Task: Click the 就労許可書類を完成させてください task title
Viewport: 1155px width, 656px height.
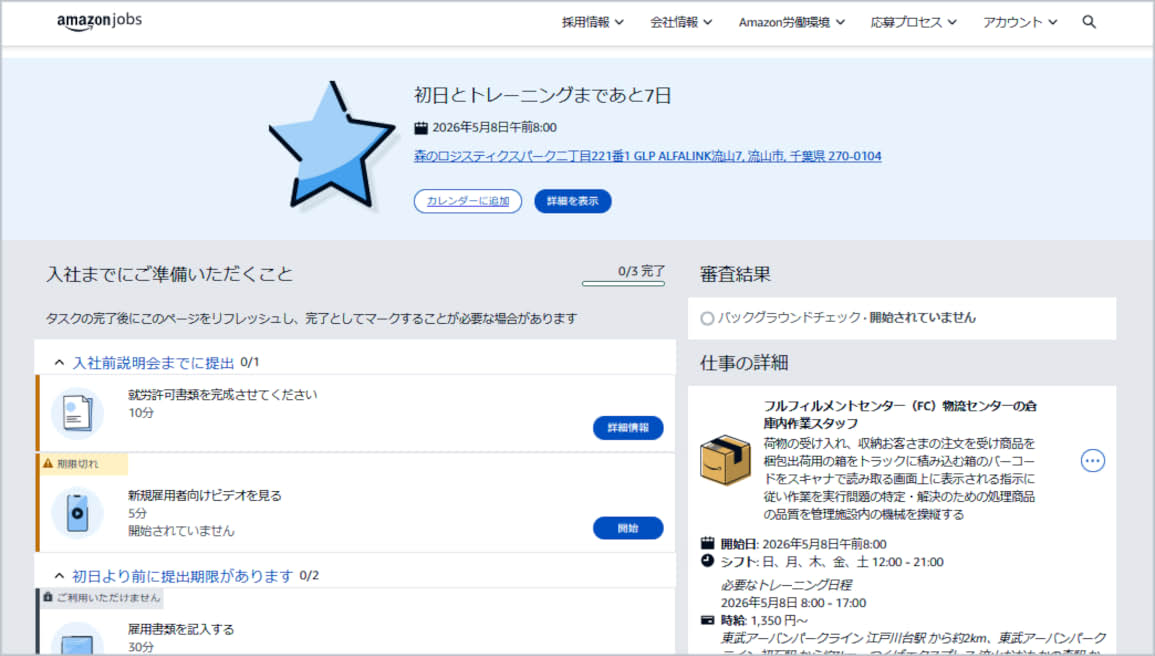Action: 222,395
